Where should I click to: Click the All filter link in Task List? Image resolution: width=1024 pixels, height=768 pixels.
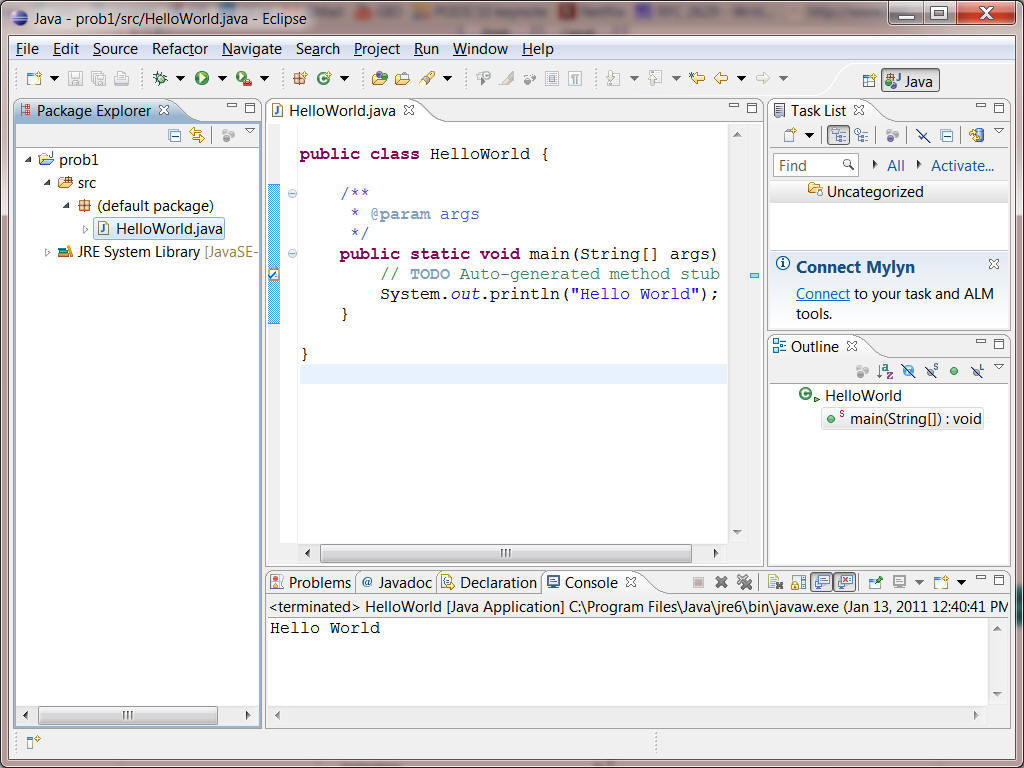[895, 166]
